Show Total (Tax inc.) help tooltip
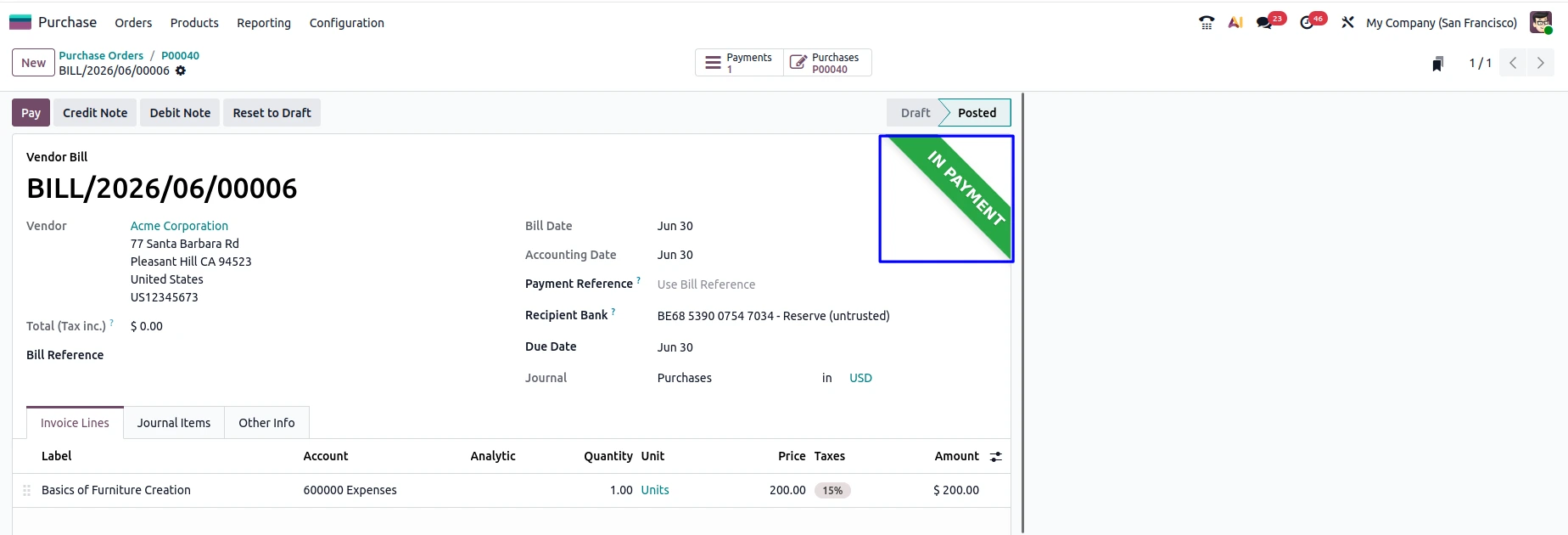This screenshot has width=1568, height=535. click(111, 322)
